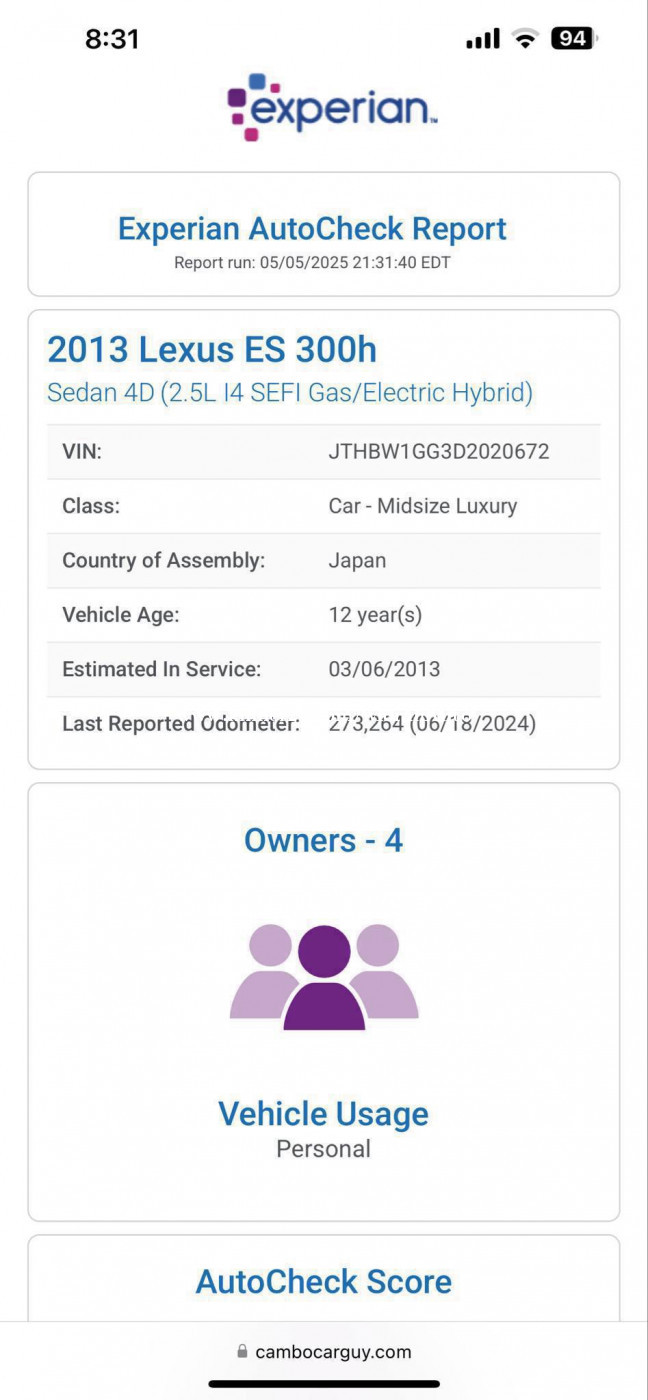
Task: Tap the Estimated In Service date
Action: click(x=384, y=669)
